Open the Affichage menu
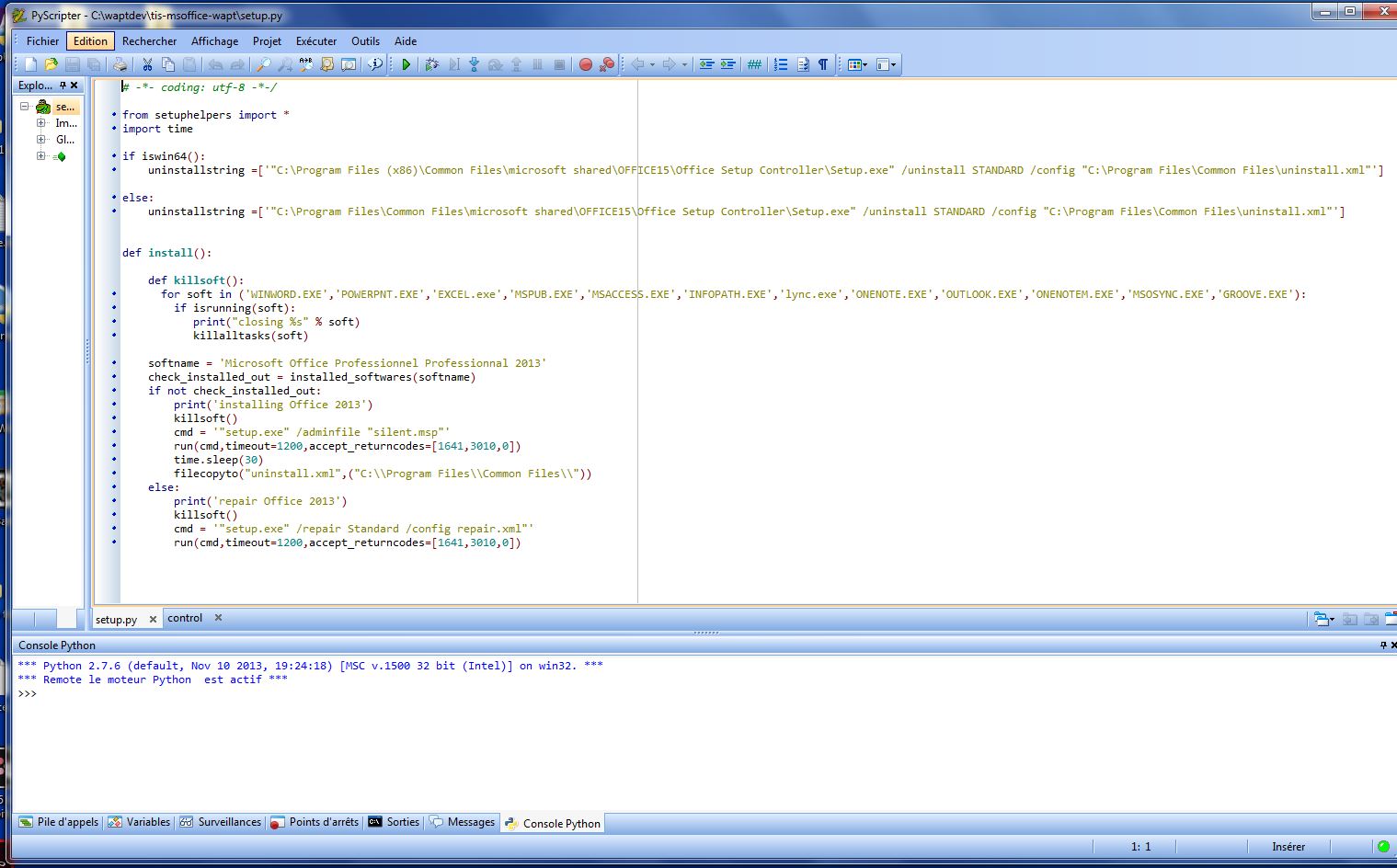Image resolution: width=1397 pixels, height=868 pixels. point(214,40)
